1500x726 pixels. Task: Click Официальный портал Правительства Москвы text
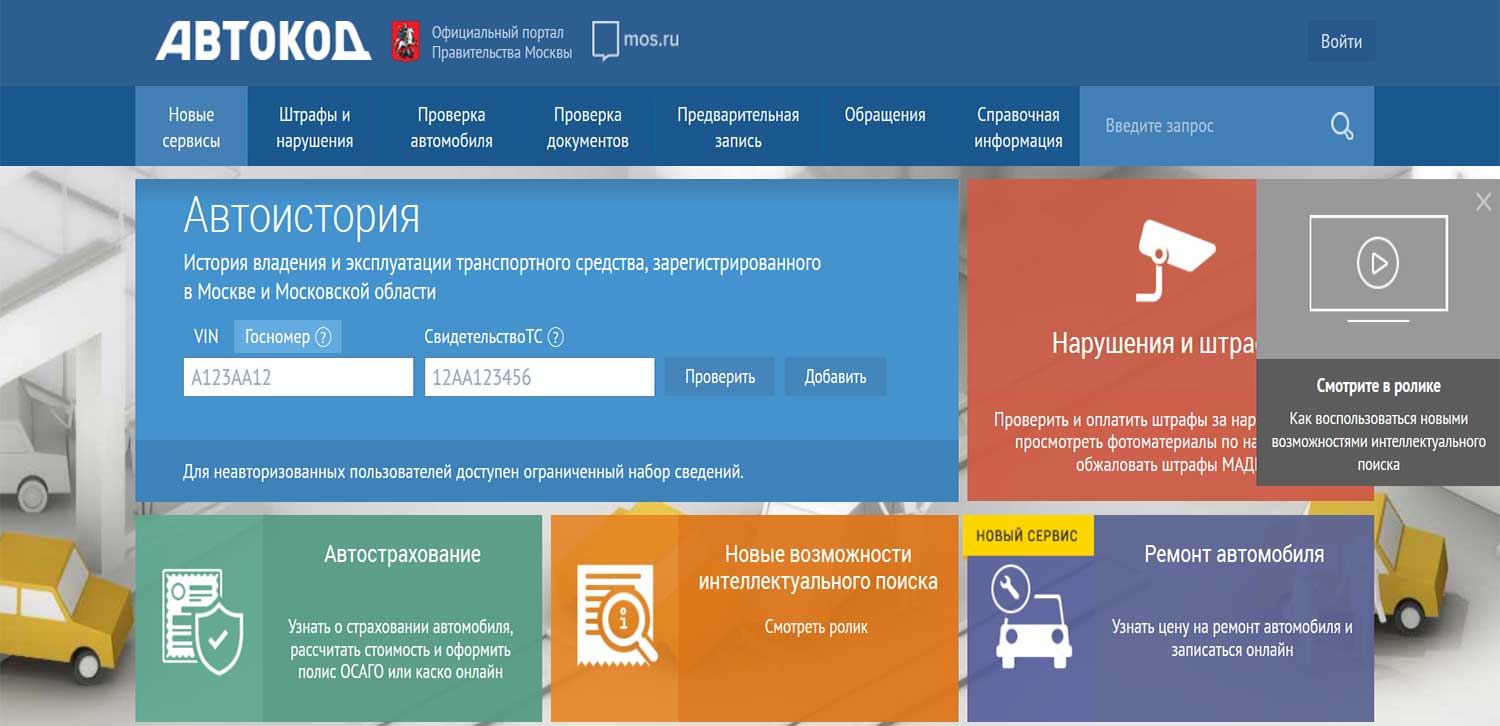[x=502, y=42]
